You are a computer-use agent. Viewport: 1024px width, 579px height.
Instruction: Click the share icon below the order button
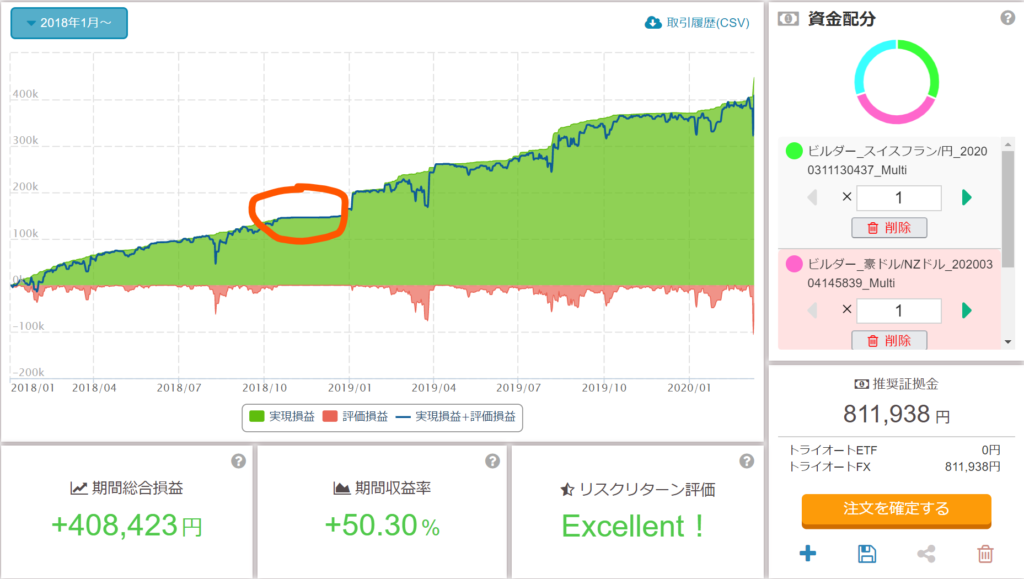926,553
